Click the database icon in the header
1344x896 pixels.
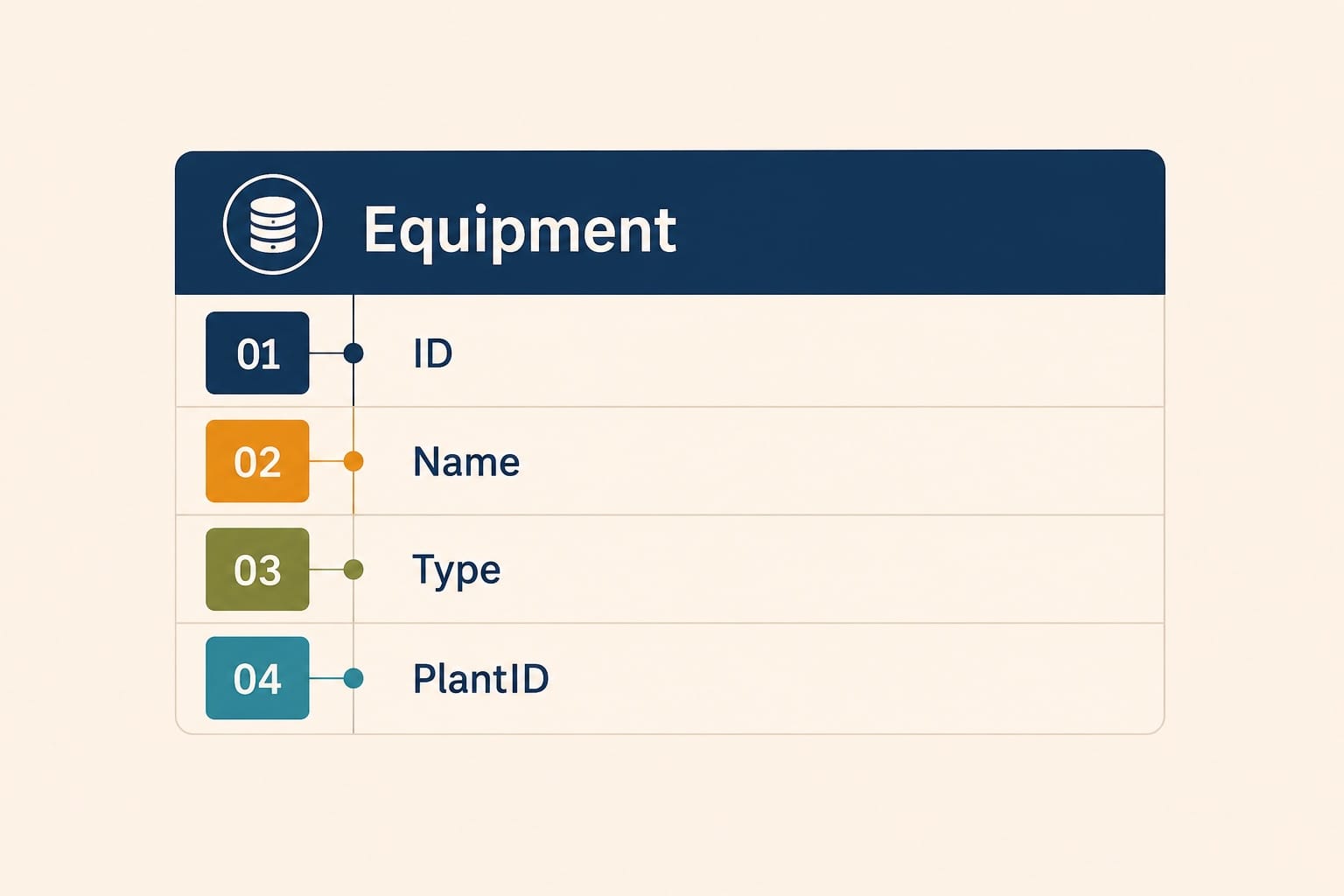click(273, 225)
